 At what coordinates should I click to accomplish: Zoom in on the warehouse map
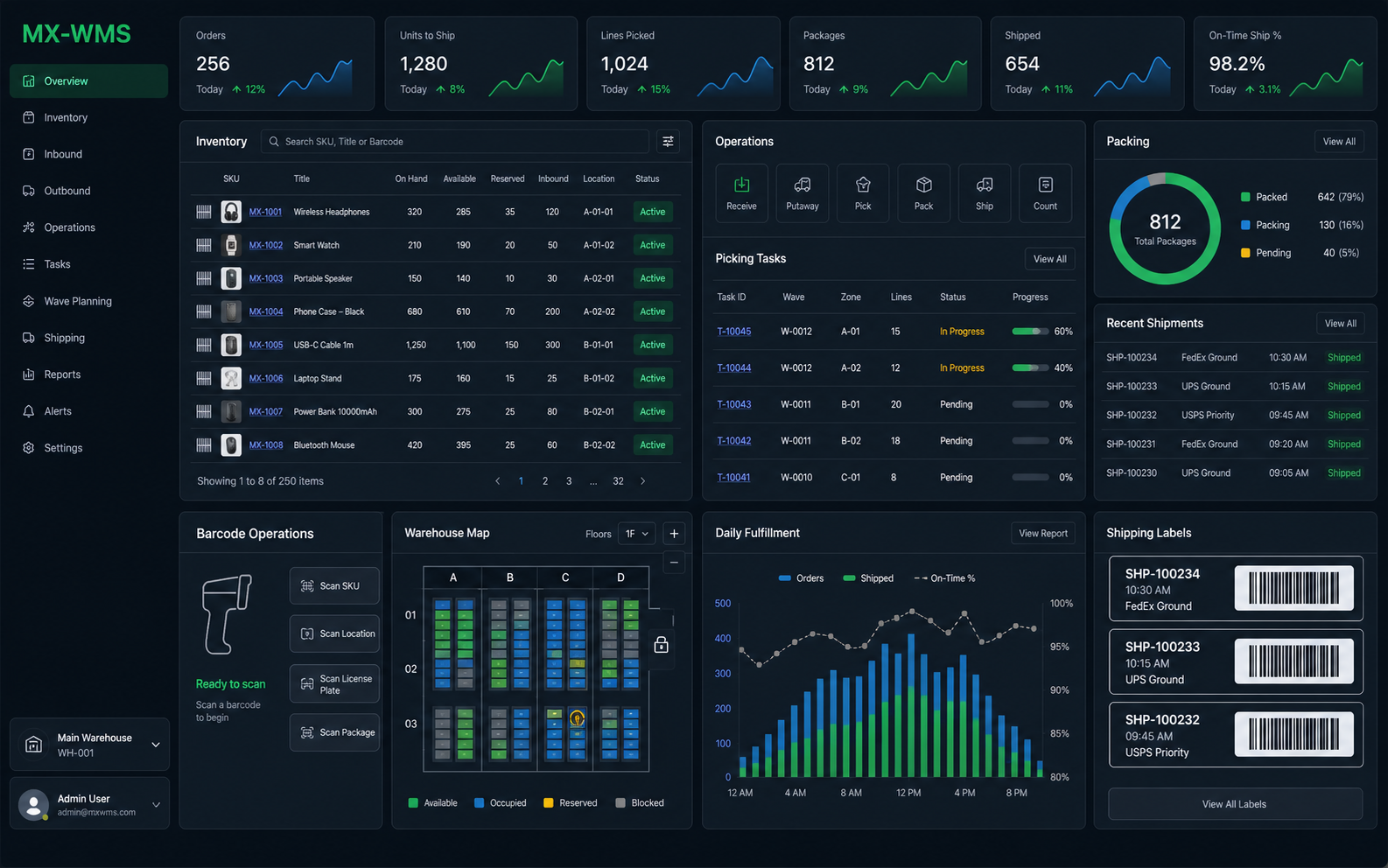(674, 534)
